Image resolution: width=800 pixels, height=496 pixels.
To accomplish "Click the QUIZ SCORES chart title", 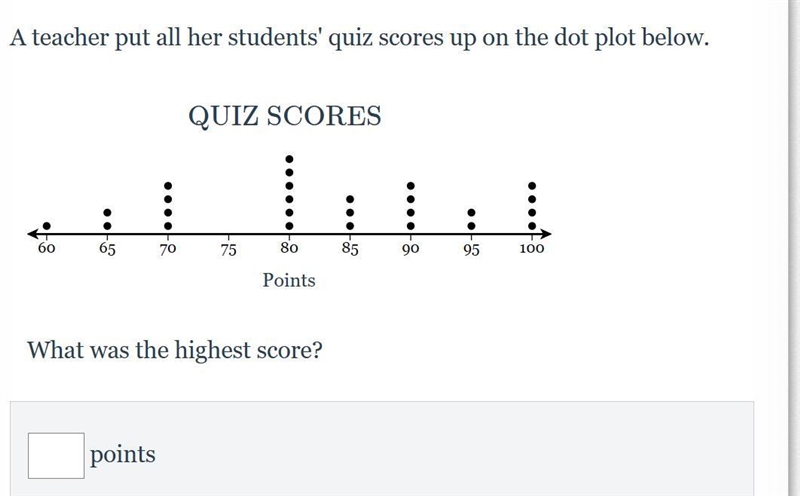I will pyautogui.click(x=285, y=116).
